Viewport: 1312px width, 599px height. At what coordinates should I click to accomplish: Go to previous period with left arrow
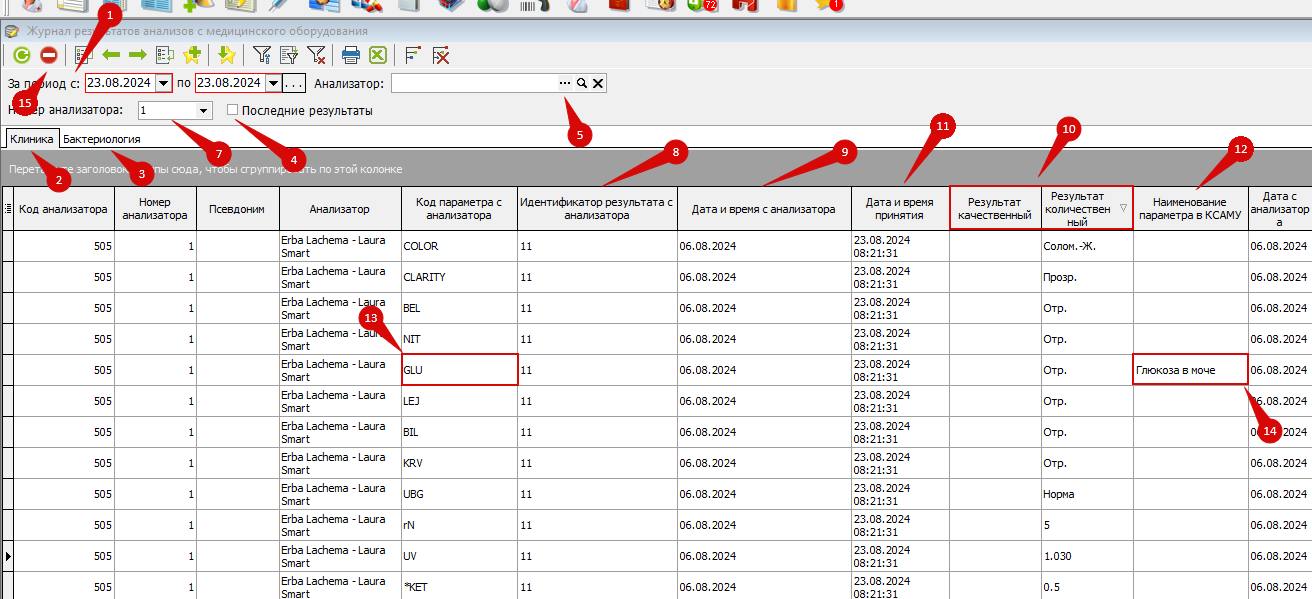click(x=112, y=56)
